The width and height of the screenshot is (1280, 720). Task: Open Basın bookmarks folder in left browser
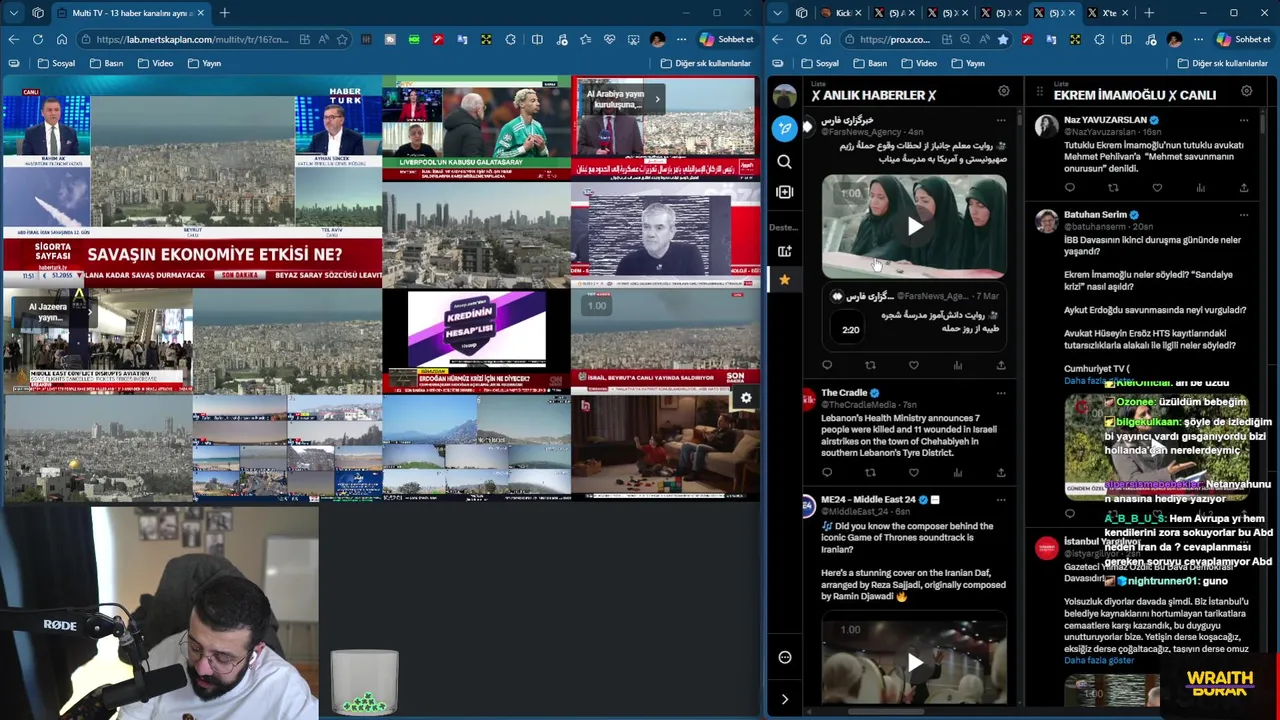[106, 63]
